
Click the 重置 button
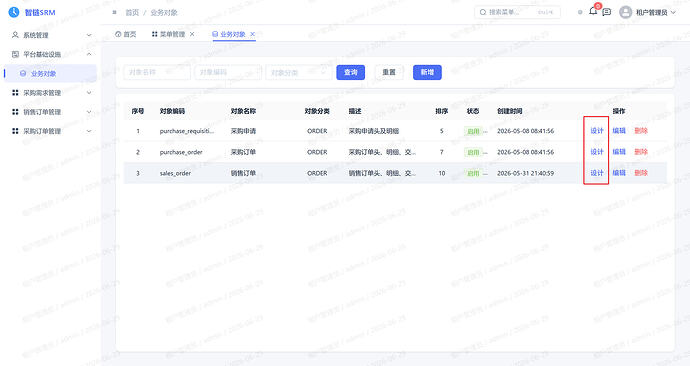(389, 72)
